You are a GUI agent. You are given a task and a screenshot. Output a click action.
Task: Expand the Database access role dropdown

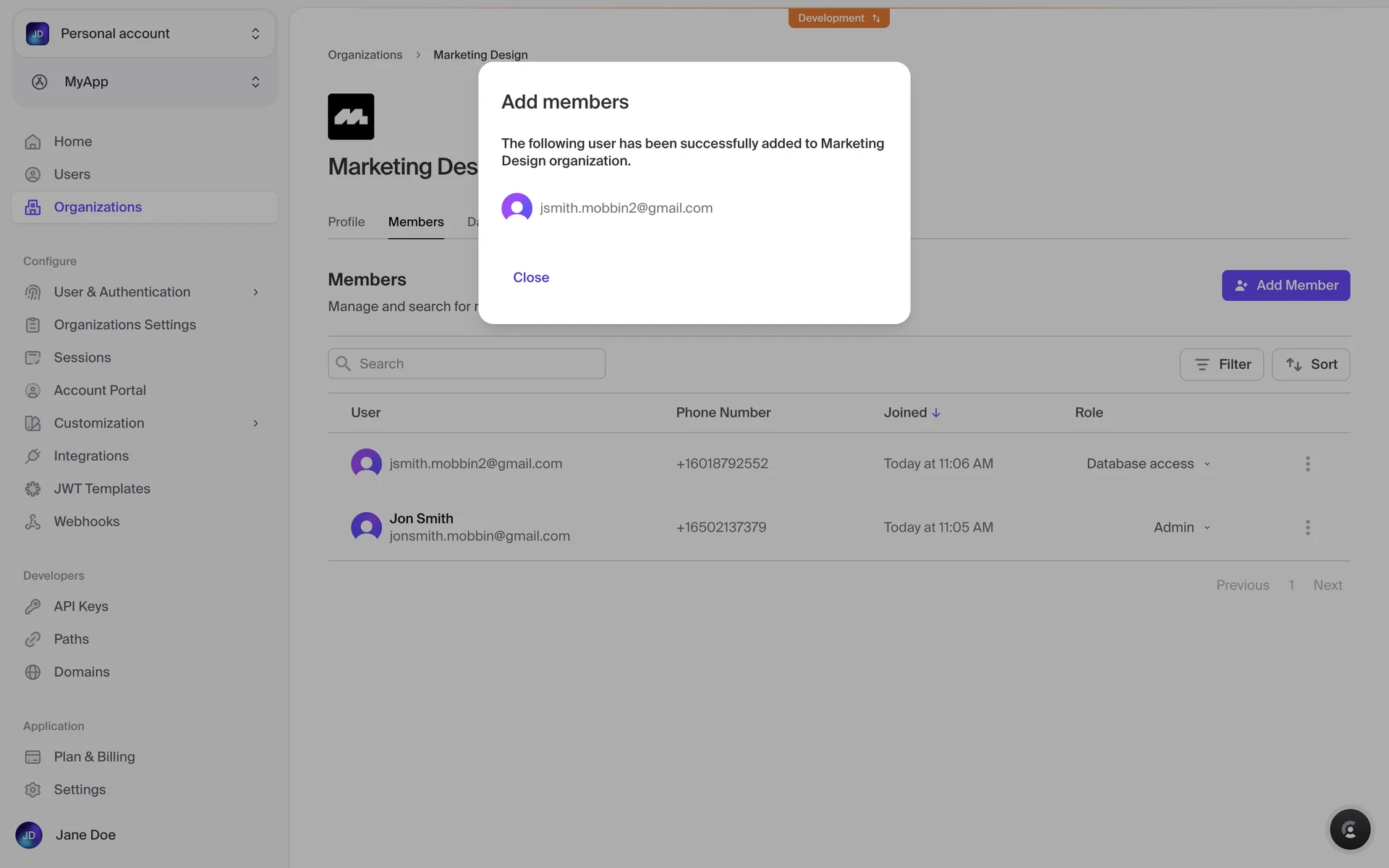1148,464
